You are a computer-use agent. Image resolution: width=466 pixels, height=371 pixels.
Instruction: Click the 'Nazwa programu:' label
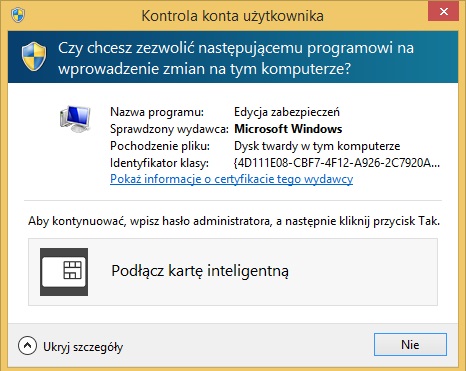pyautogui.click(x=157, y=112)
